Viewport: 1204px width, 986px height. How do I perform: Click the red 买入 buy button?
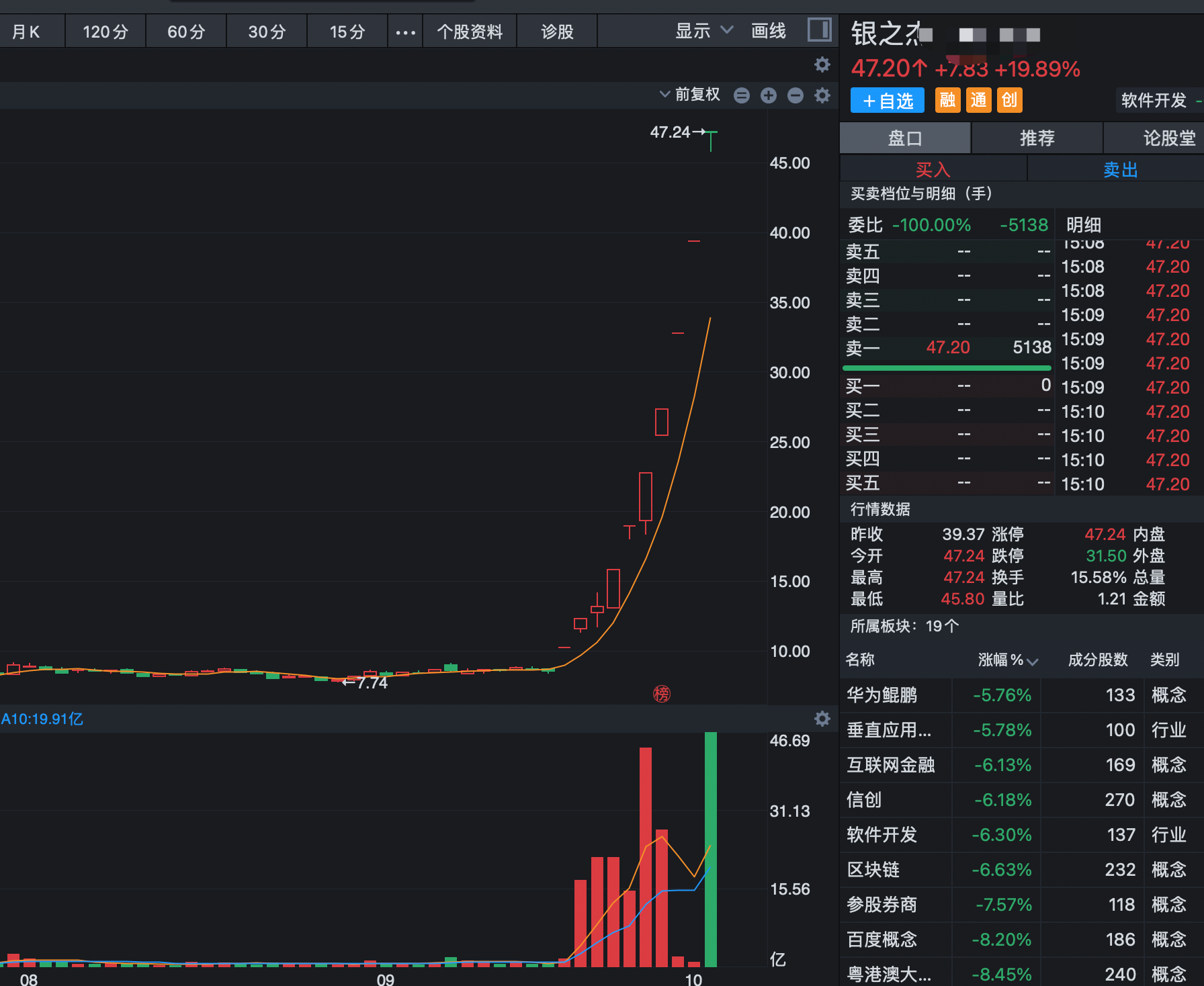point(933,169)
